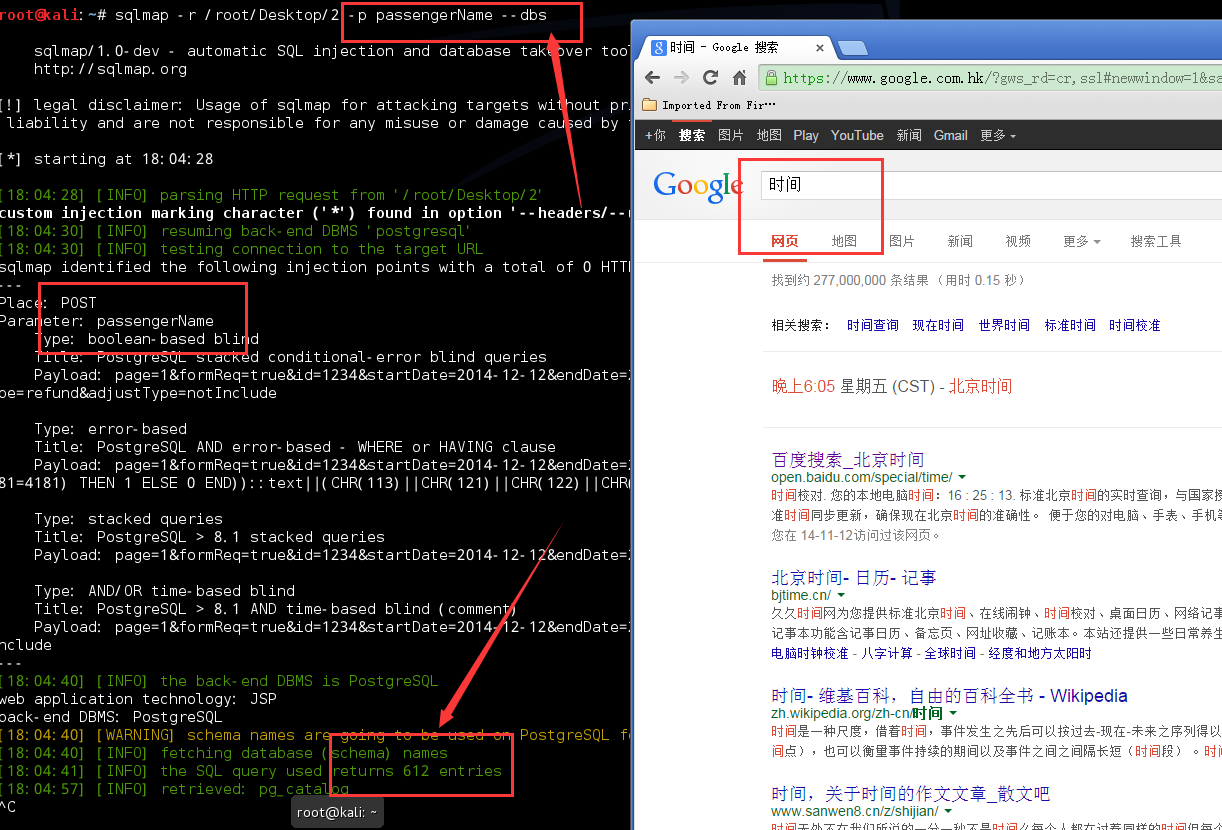The height and width of the screenshot is (830, 1222).
Task: Click 'retrieved: pg_catalog' terminal line
Action: (254, 789)
